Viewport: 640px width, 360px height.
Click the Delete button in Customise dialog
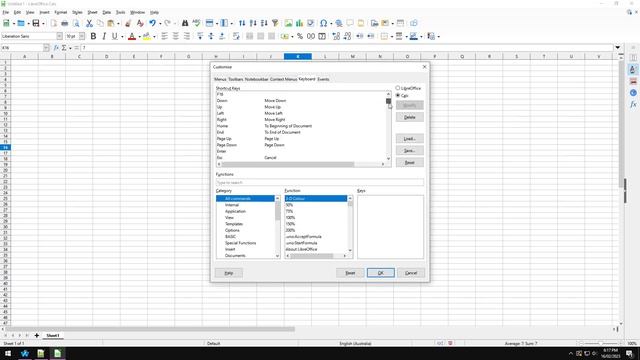(409, 117)
